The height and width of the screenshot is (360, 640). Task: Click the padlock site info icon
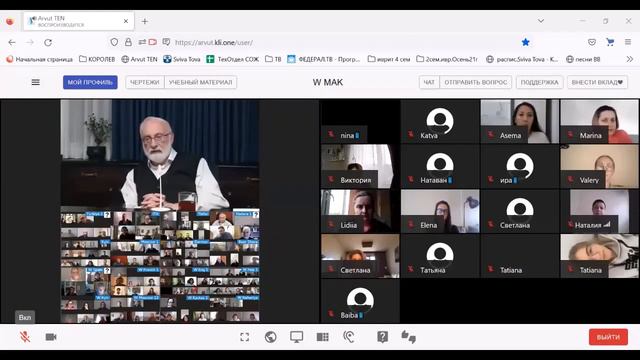pyautogui.click(x=128, y=42)
